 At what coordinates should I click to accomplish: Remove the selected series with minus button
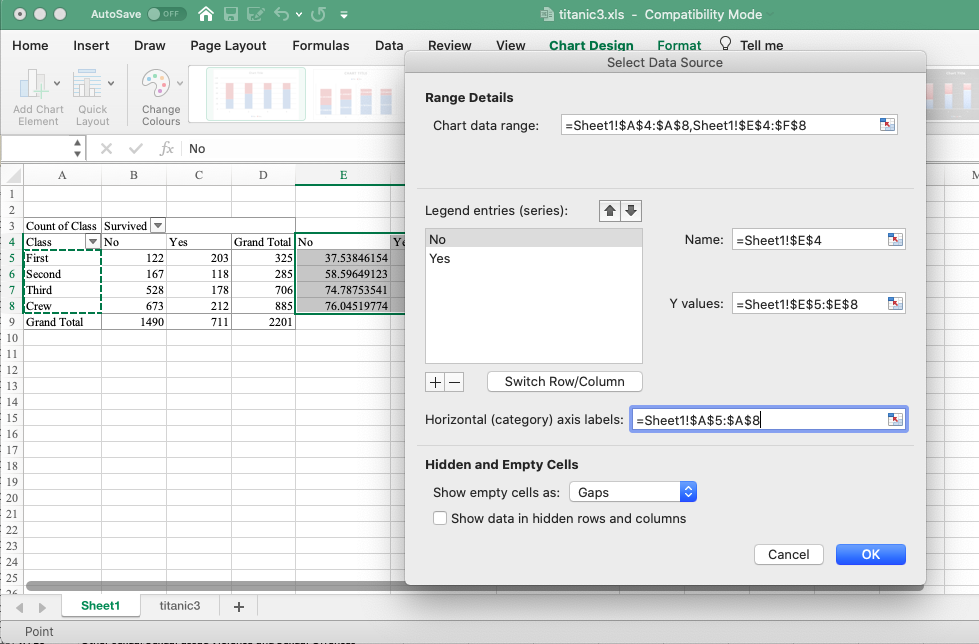pos(454,382)
